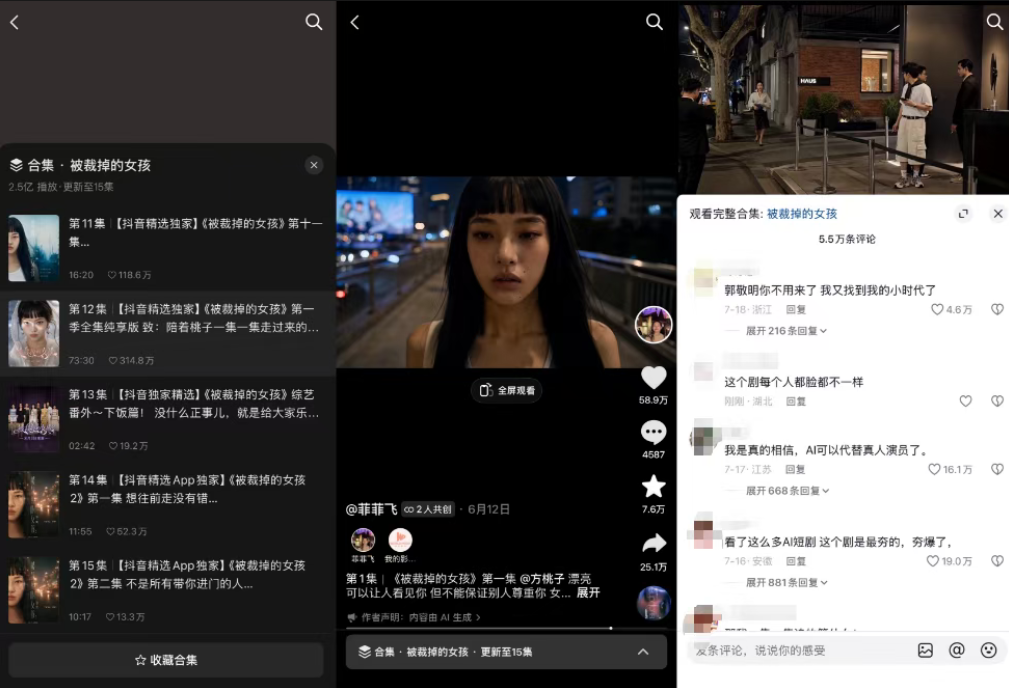This screenshot has height=688, width=1009.
Task: Click like count 118.6万 on episode 11
Action: (129, 275)
